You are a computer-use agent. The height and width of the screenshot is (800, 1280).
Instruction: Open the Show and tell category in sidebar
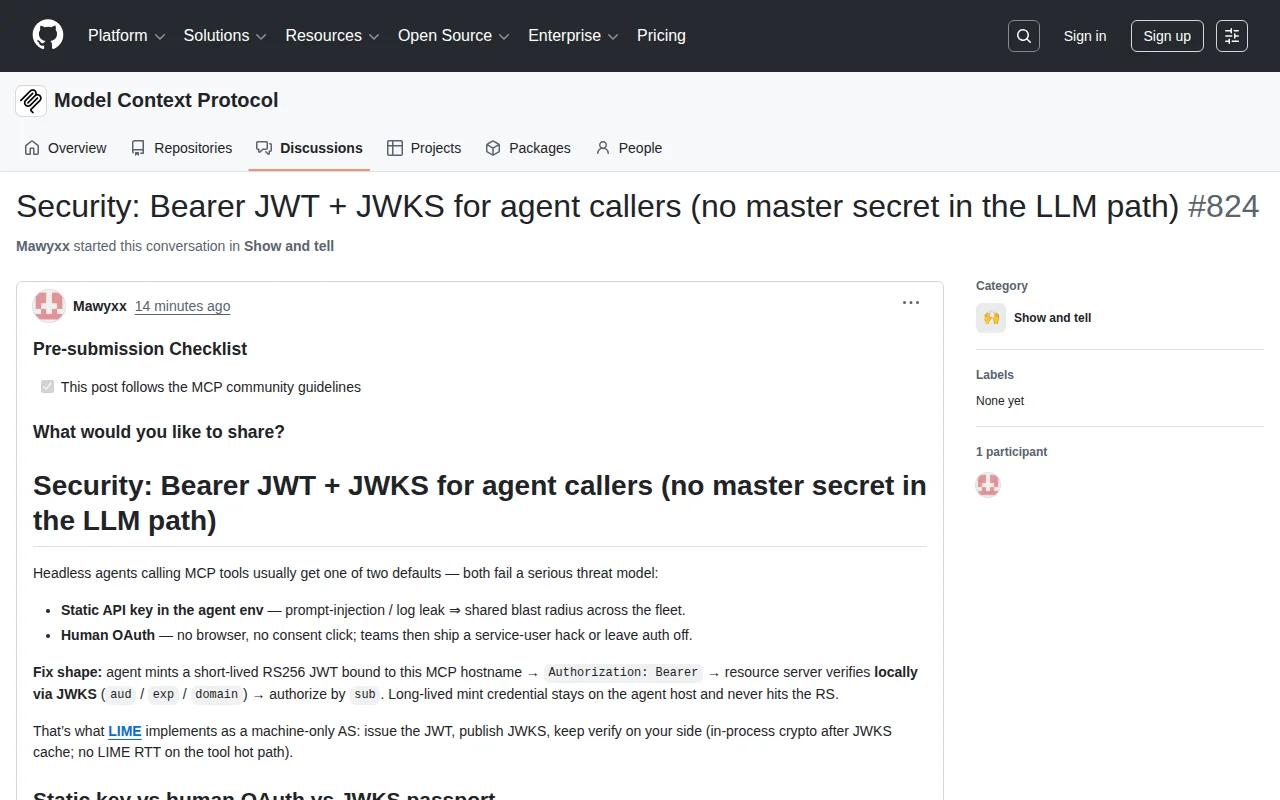click(1052, 318)
